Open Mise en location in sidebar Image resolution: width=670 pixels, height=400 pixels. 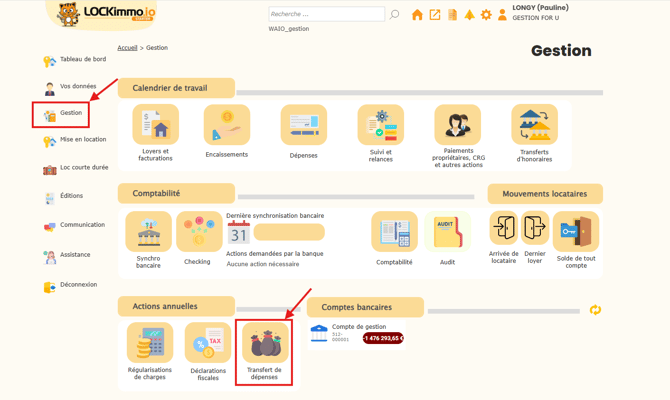click(82, 140)
